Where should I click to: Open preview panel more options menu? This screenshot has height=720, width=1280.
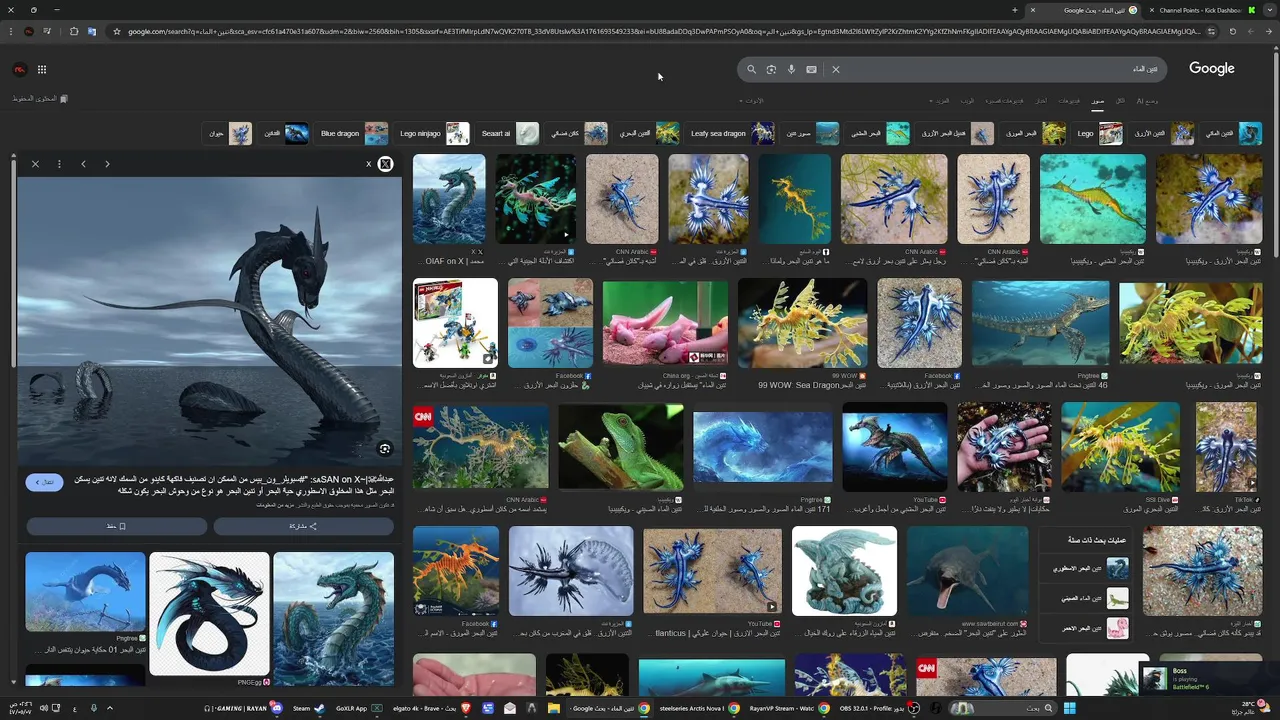point(59,163)
